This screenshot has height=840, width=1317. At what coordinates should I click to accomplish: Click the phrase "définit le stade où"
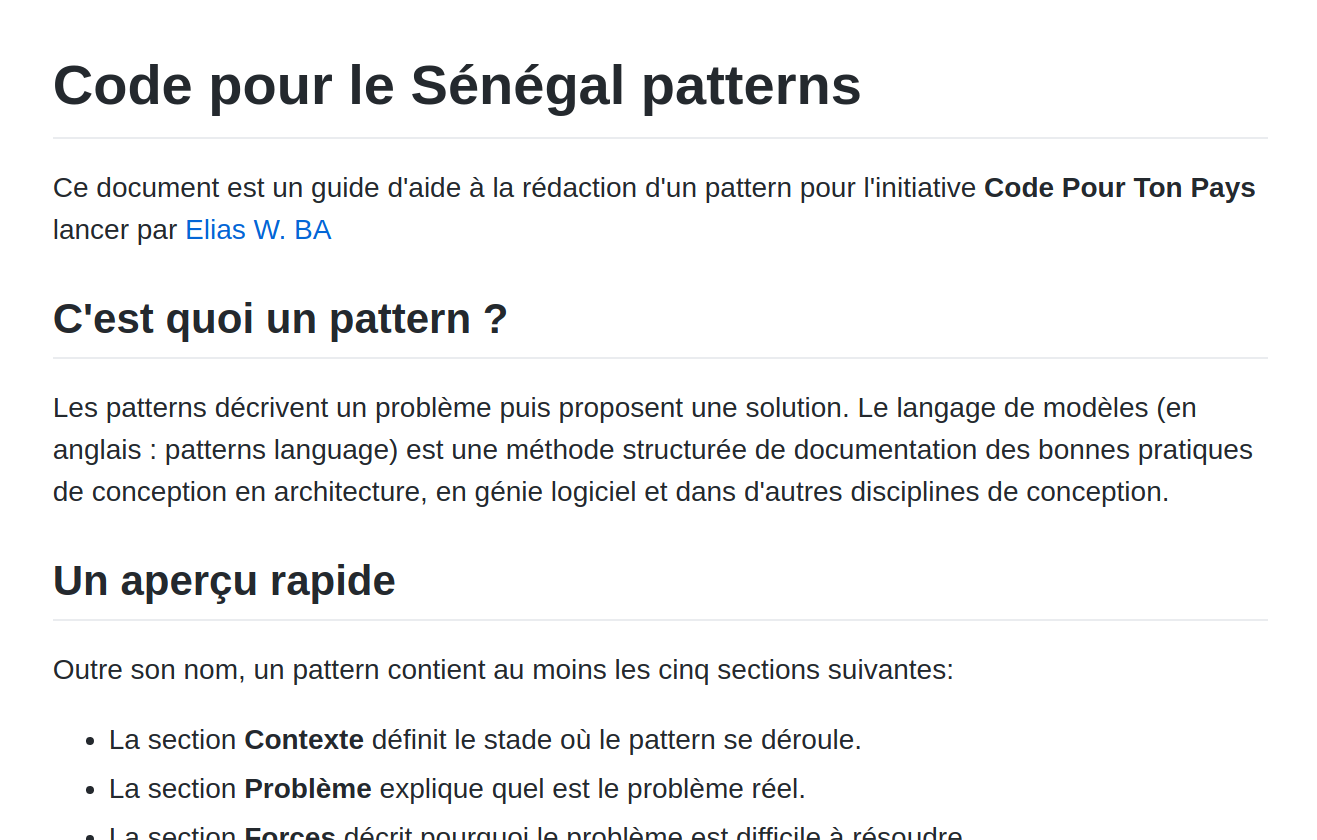(x=482, y=740)
